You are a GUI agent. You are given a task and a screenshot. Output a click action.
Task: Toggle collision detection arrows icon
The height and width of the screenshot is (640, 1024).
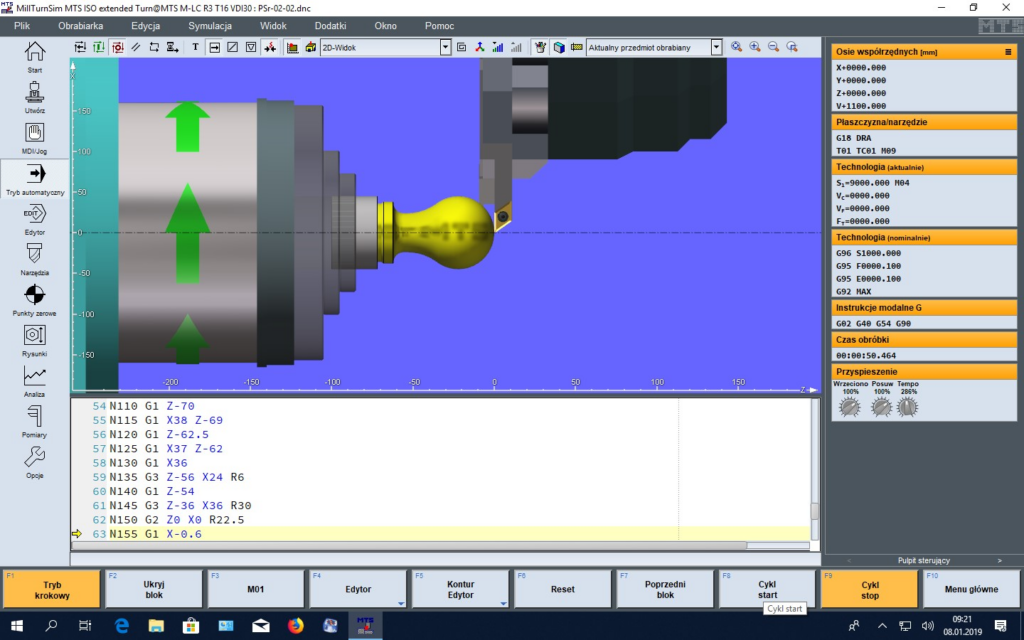click(270, 47)
